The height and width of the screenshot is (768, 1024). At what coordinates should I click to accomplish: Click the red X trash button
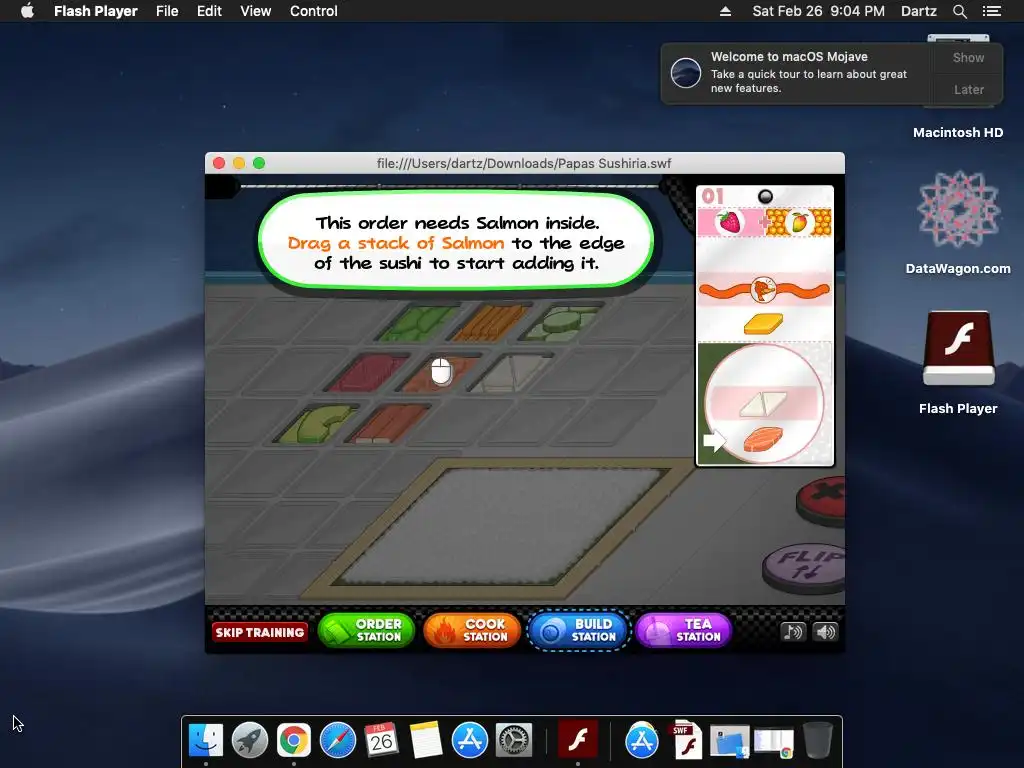coord(822,502)
